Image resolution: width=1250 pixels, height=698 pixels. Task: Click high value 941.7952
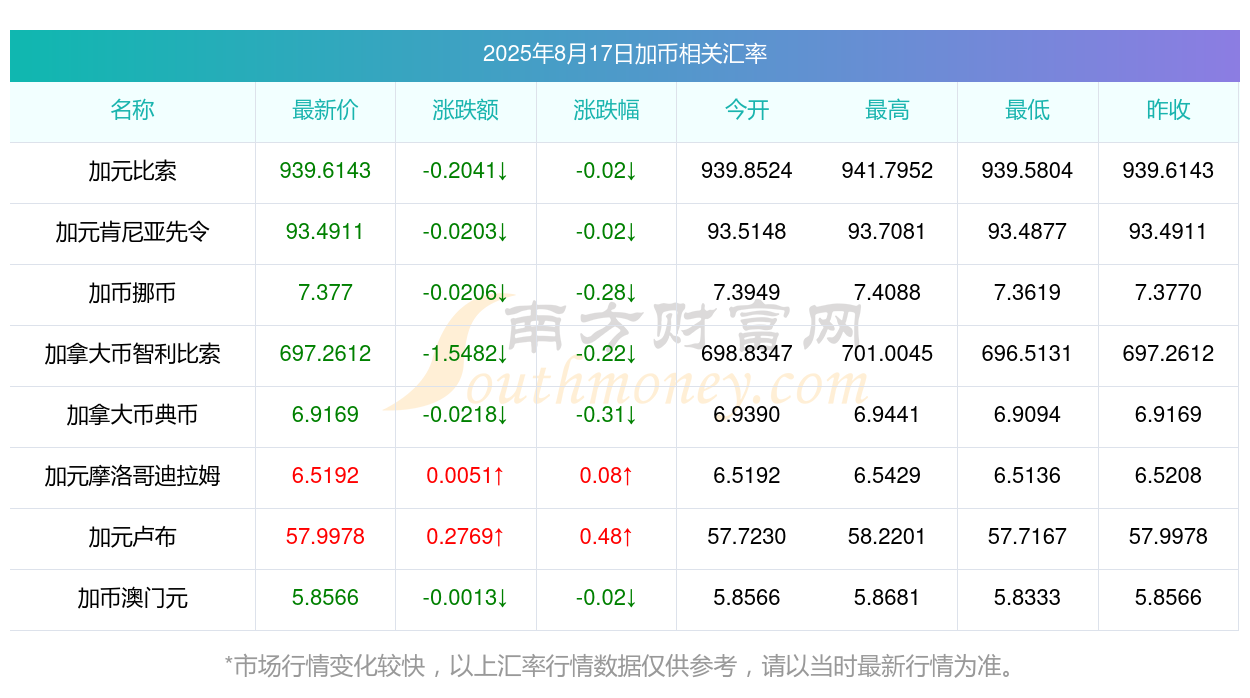tap(887, 171)
